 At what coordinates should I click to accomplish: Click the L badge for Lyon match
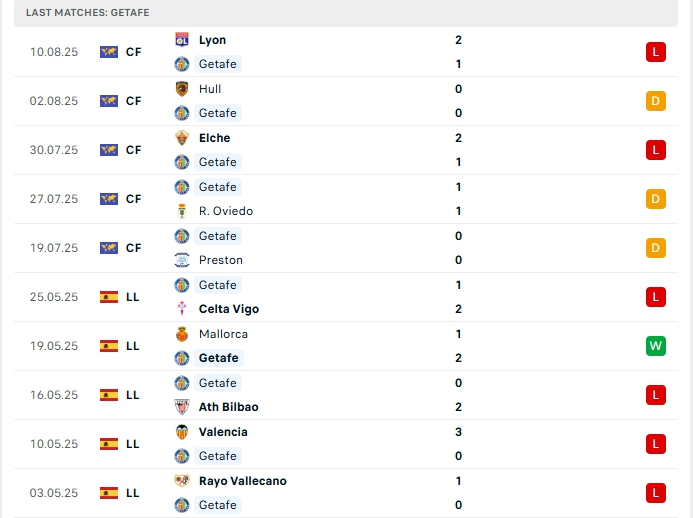tap(656, 52)
